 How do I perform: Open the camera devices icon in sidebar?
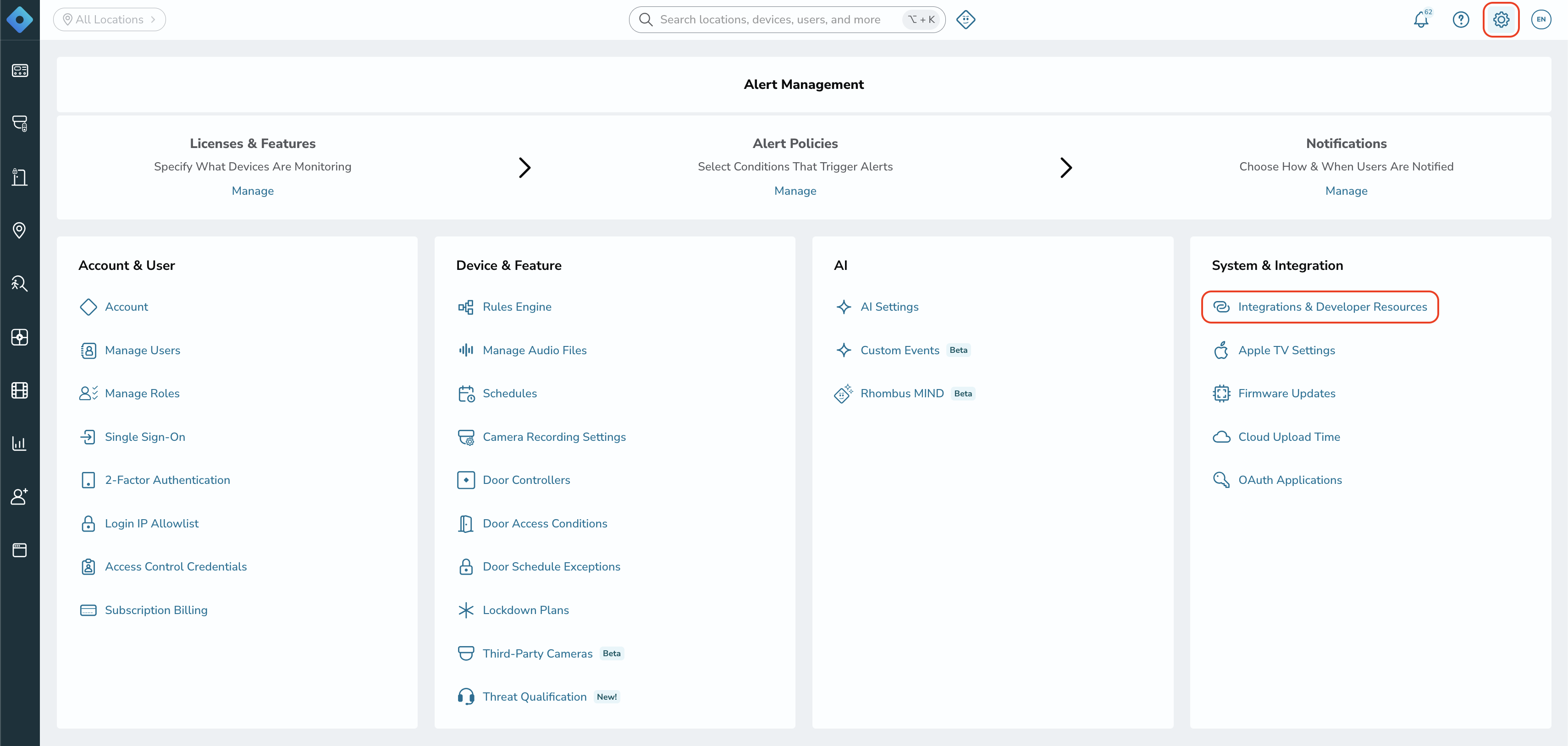click(19, 124)
